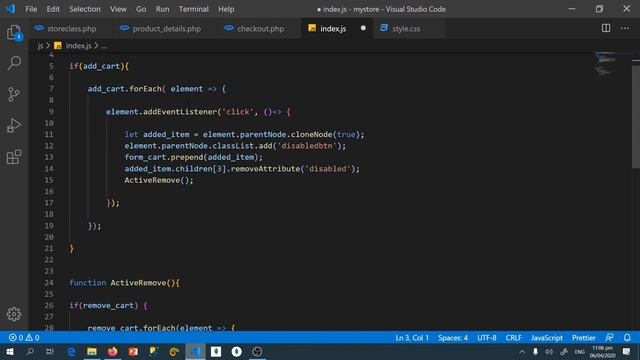The height and width of the screenshot is (360, 640).
Task: Open the OBS Studio taskbar icon
Action: 257,351
